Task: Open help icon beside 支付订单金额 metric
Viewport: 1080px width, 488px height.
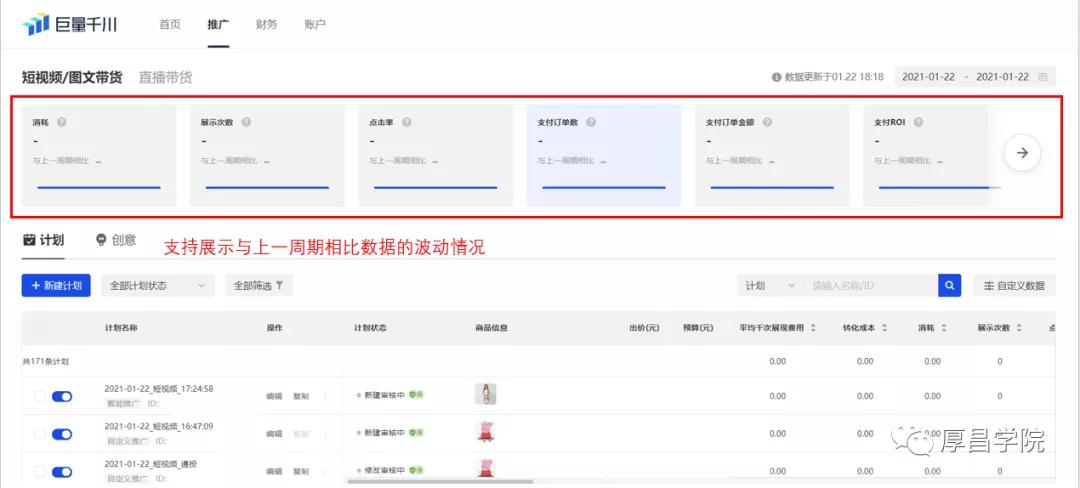Action: coord(767,123)
